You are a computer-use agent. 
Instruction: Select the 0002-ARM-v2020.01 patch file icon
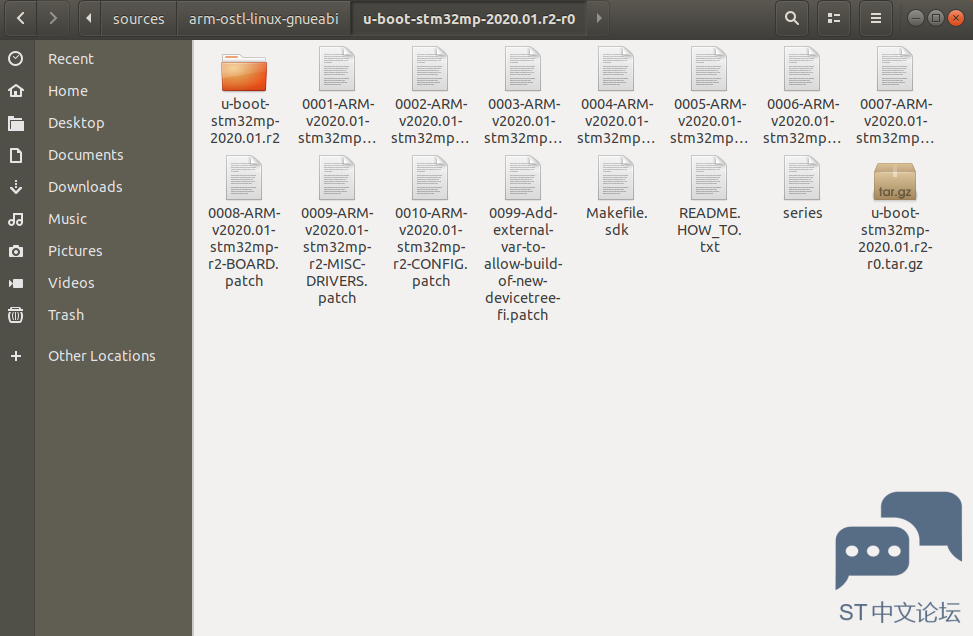coord(430,69)
